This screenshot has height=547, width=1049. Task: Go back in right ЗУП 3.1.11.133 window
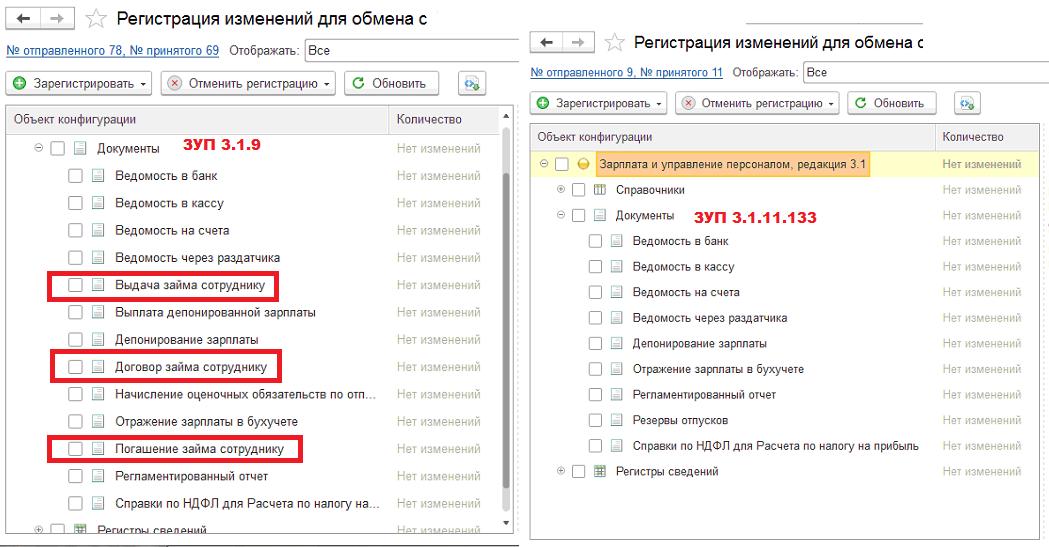coord(547,42)
